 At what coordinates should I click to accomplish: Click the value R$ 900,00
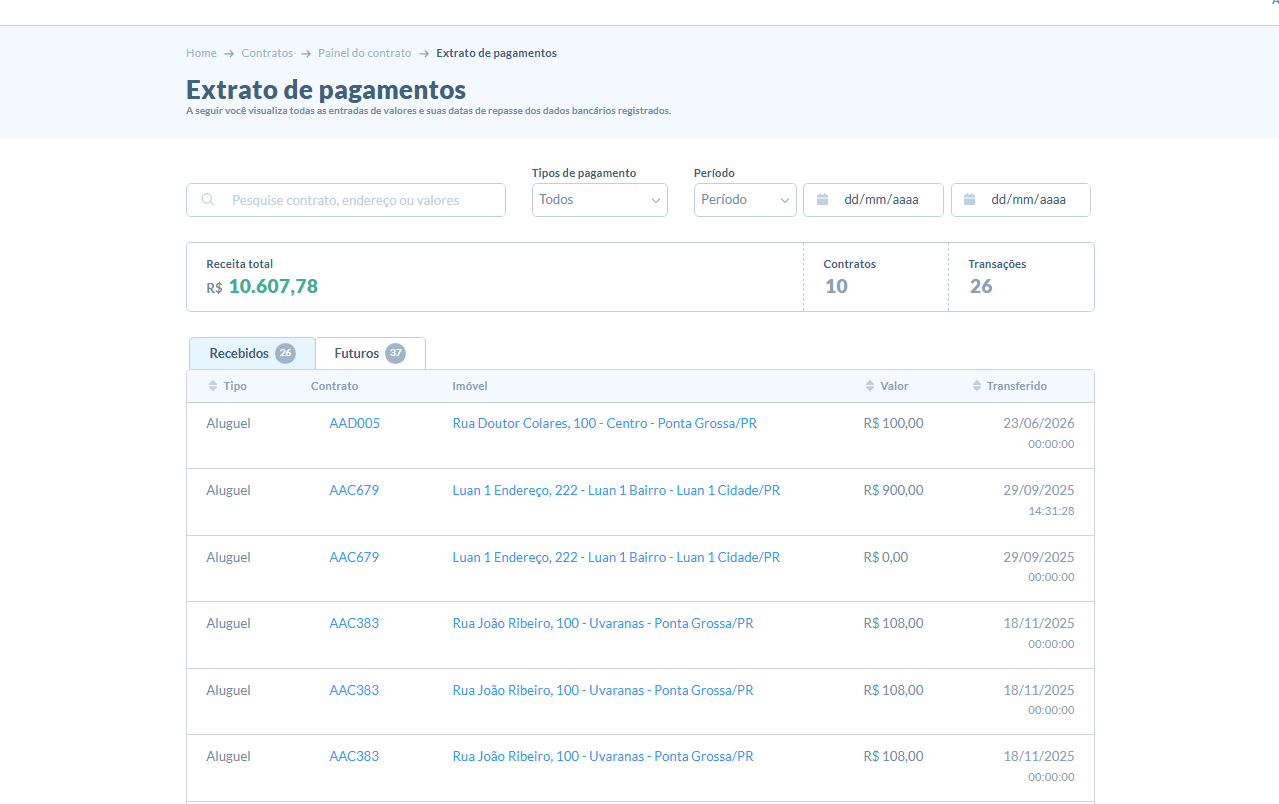(x=893, y=490)
